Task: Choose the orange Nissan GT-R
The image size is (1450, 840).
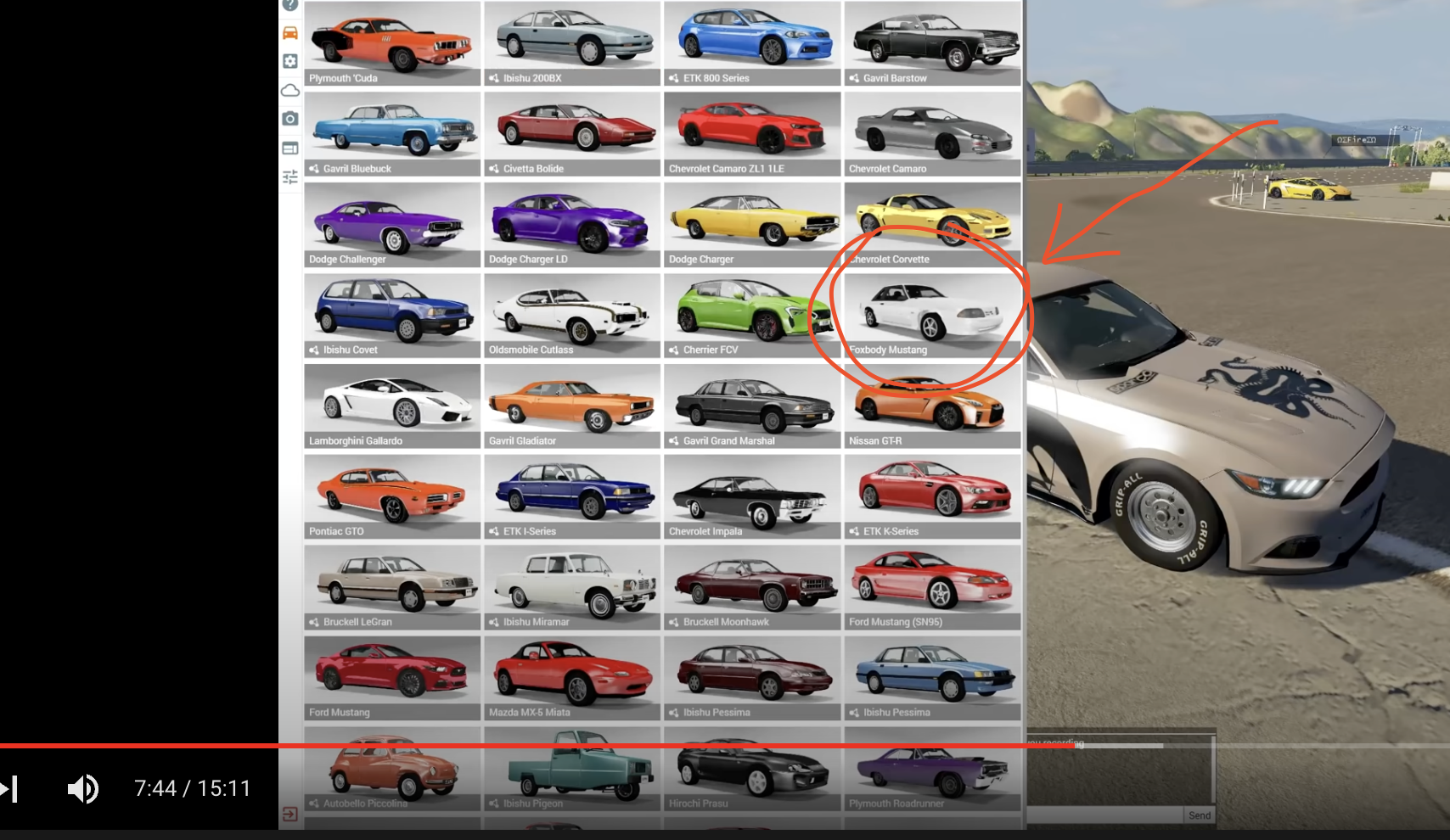Action: (932, 406)
